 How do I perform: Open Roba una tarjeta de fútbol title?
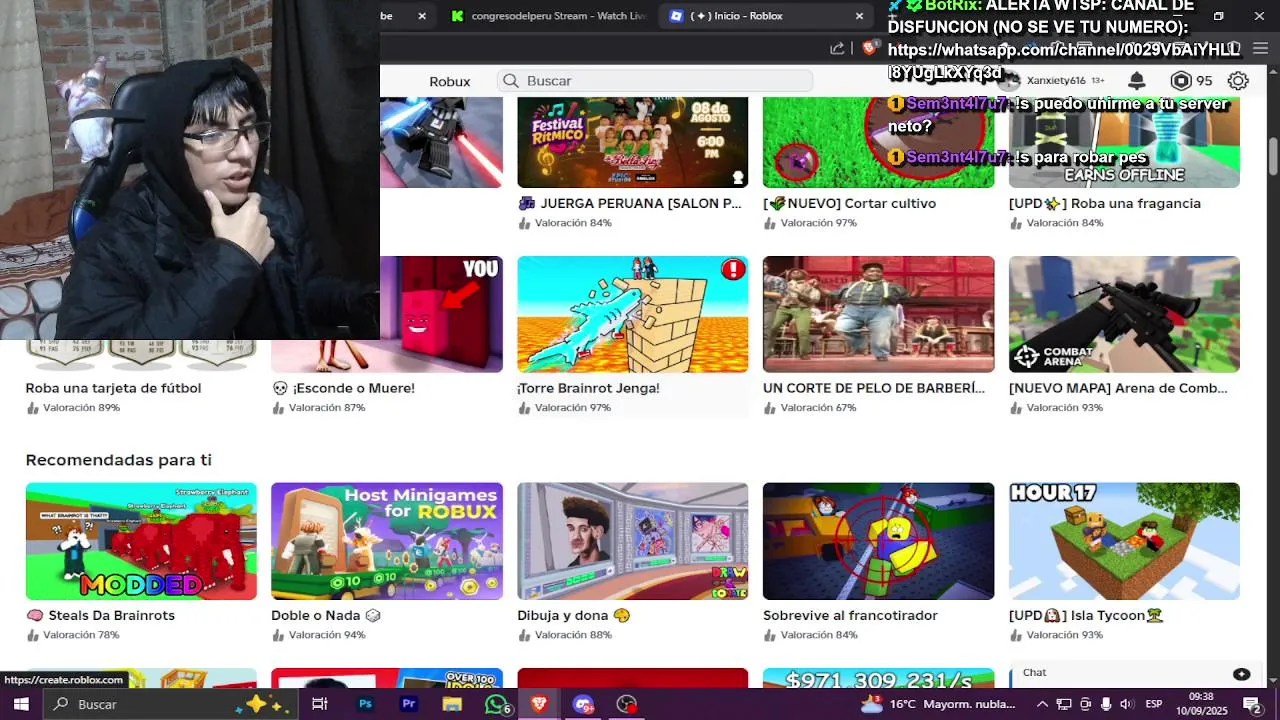click(x=113, y=388)
